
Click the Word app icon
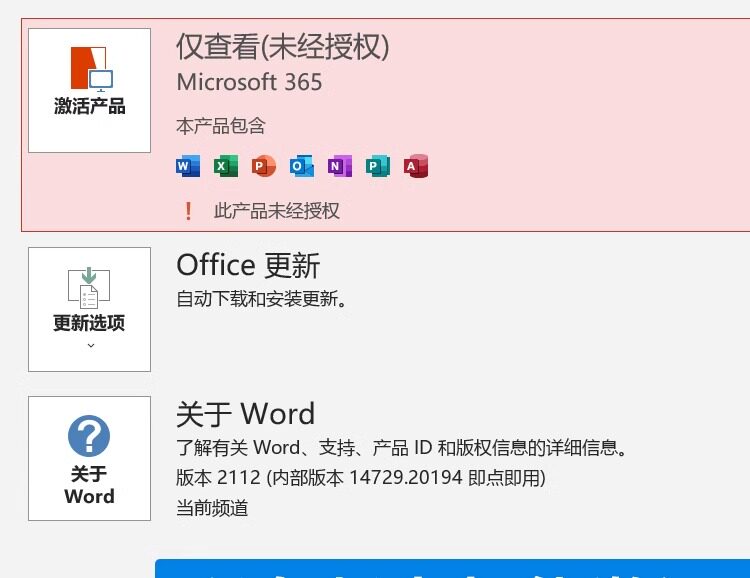(x=188, y=166)
